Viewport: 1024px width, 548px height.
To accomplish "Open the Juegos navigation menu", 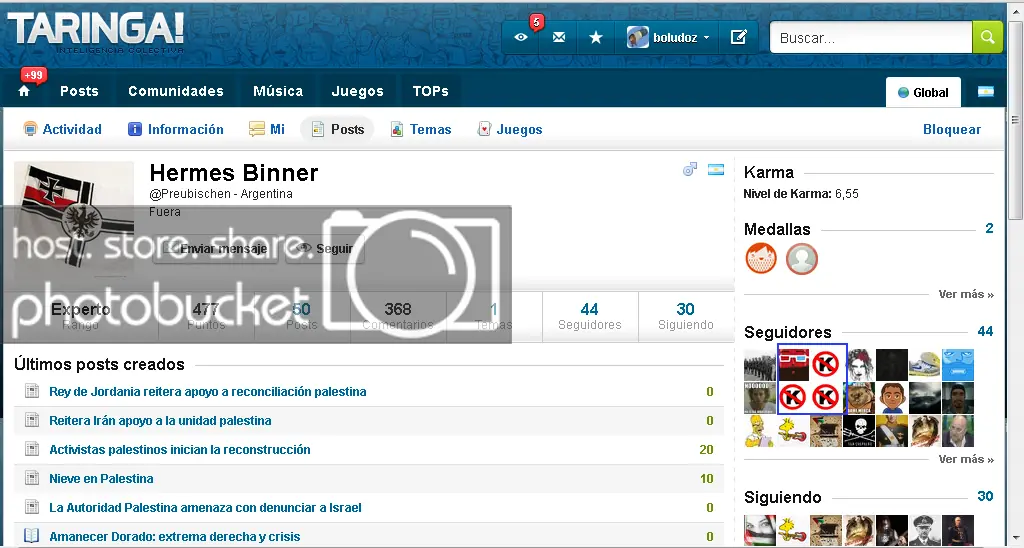I will [x=358, y=91].
